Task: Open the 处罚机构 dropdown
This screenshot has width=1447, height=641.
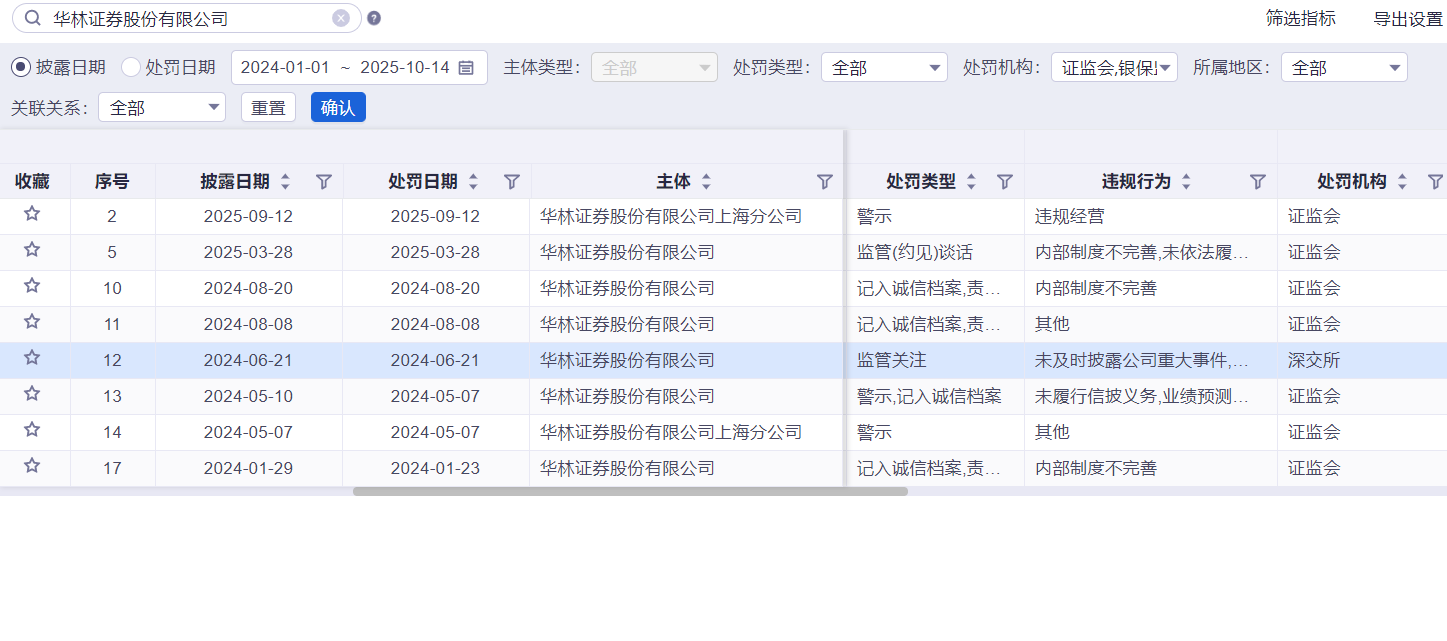Action: (1114, 67)
